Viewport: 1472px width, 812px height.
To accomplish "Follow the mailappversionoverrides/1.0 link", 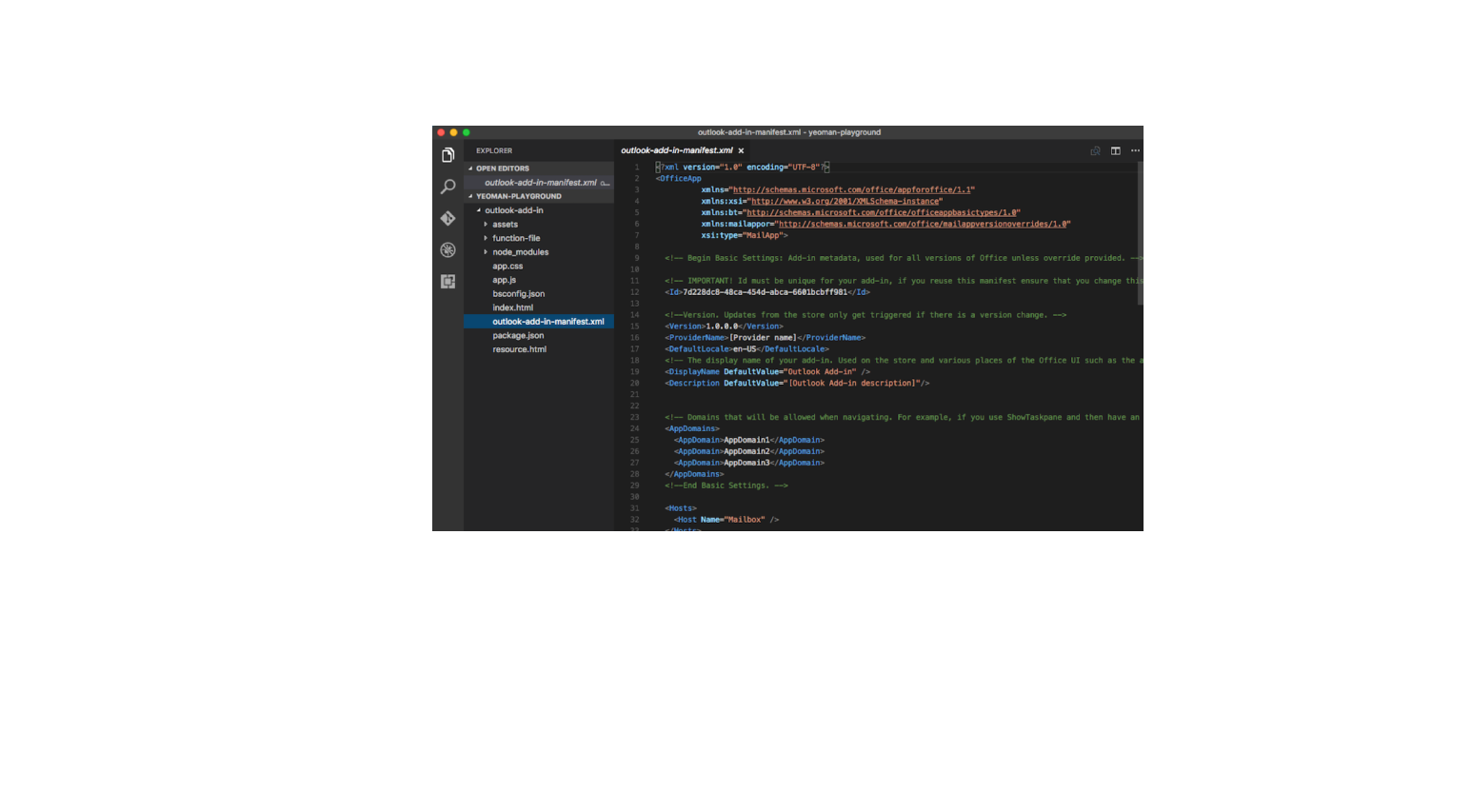I will pos(923,224).
